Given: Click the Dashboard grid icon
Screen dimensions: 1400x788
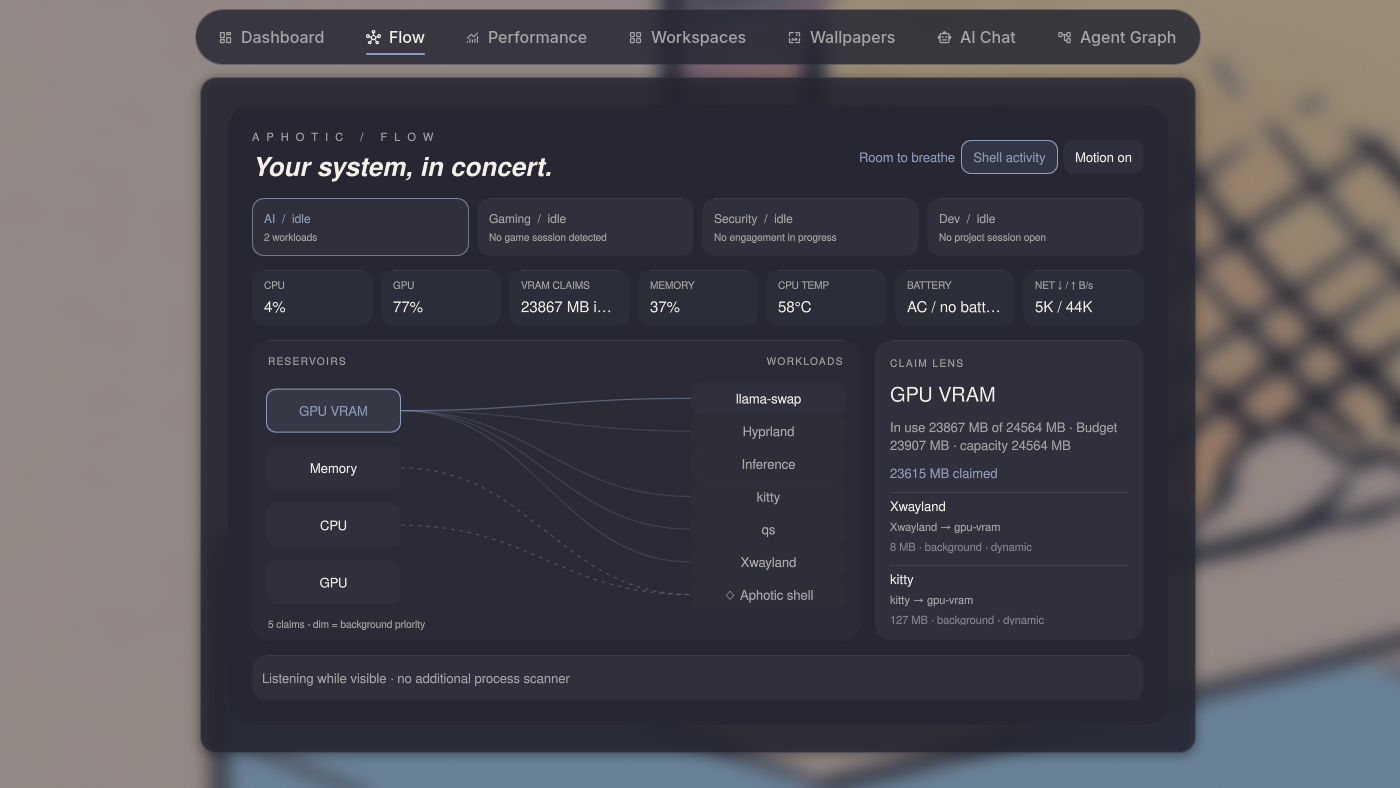Looking at the screenshot, I should click(x=225, y=38).
